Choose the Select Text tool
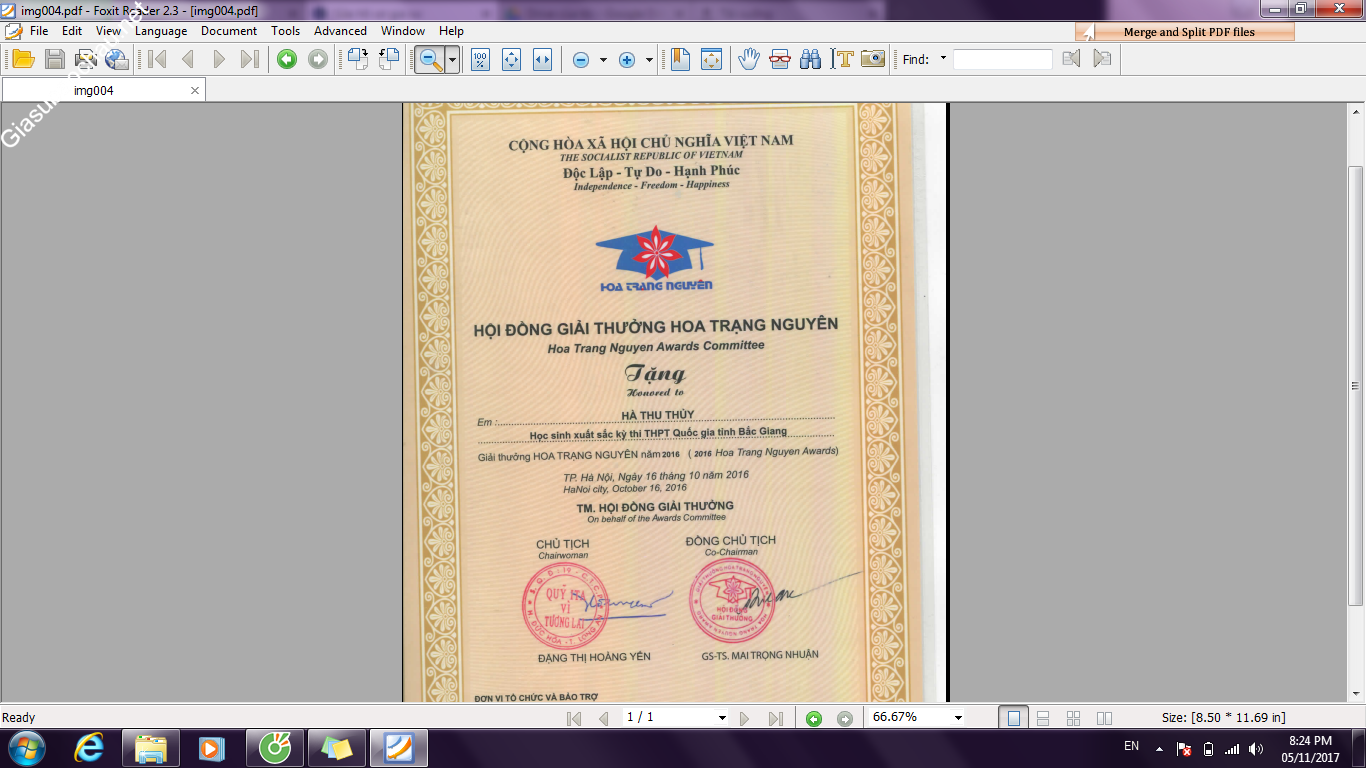Image resolution: width=1366 pixels, height=768 pixels. pyautogui.click(x=842, y=59)
